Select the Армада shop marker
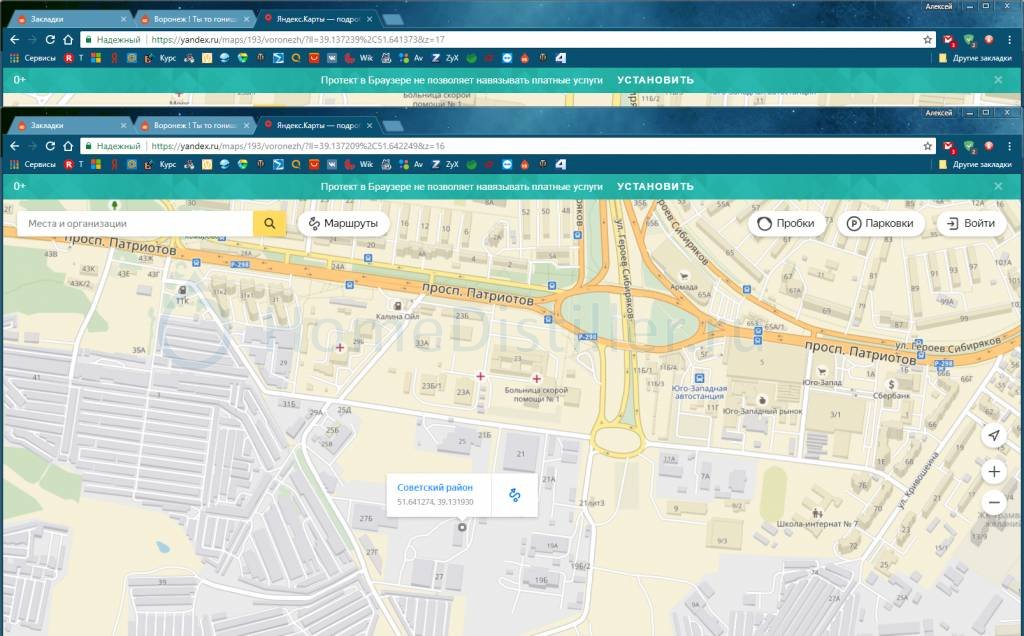The width and height of the screenshot is (1024, 636). (684, 276)
